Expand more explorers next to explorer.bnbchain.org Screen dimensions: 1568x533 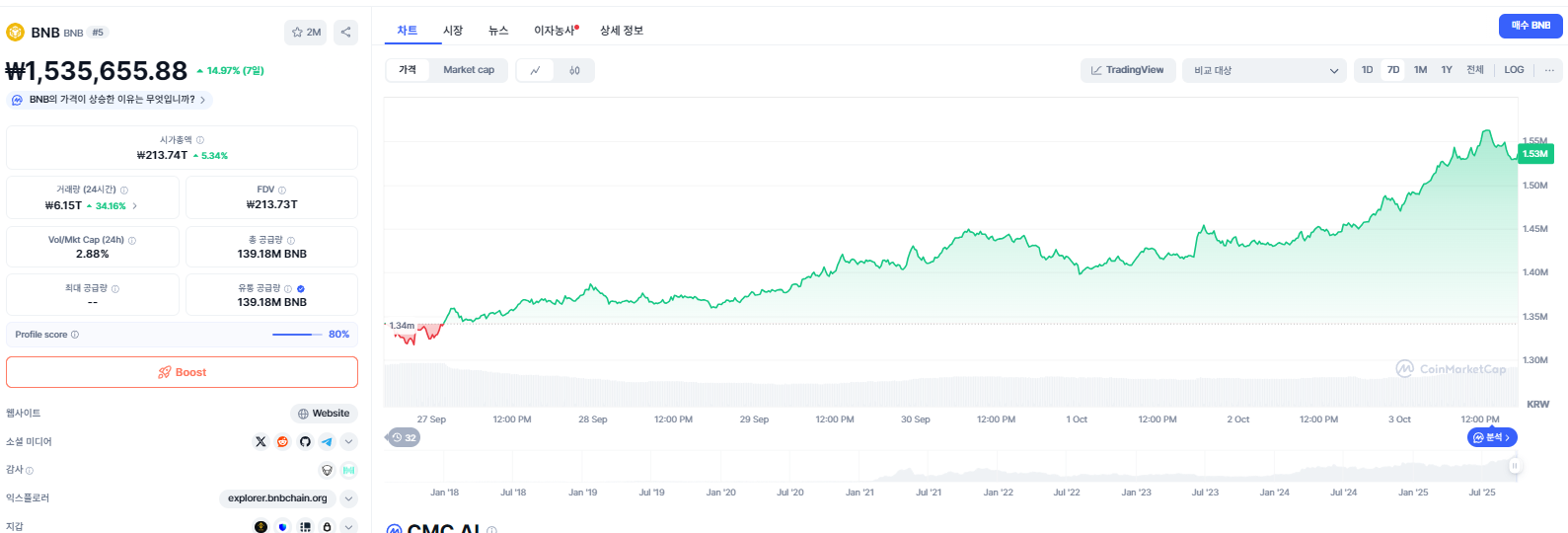point(349,498)
